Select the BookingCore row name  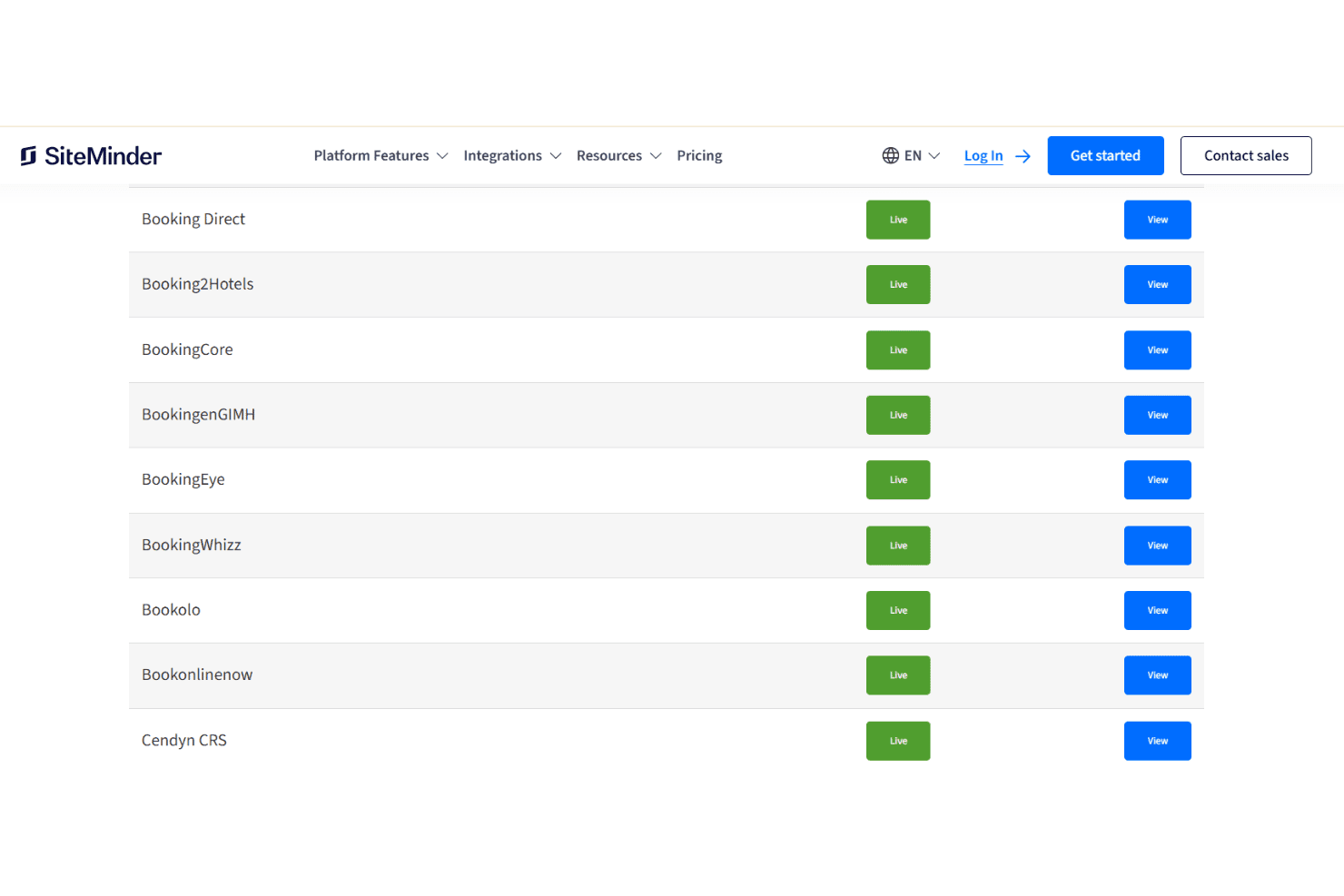(x=187, y=350)
